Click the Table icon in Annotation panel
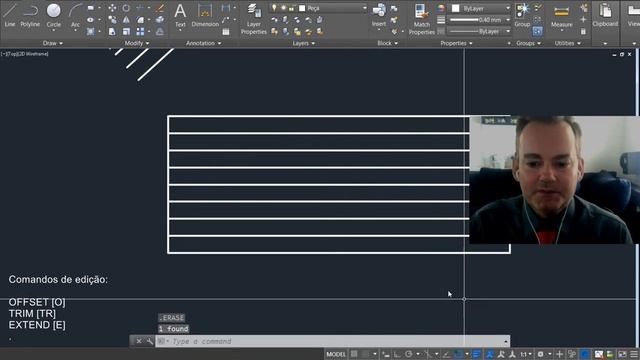This screenshot has height=360, width=640. tap(226, 31)
